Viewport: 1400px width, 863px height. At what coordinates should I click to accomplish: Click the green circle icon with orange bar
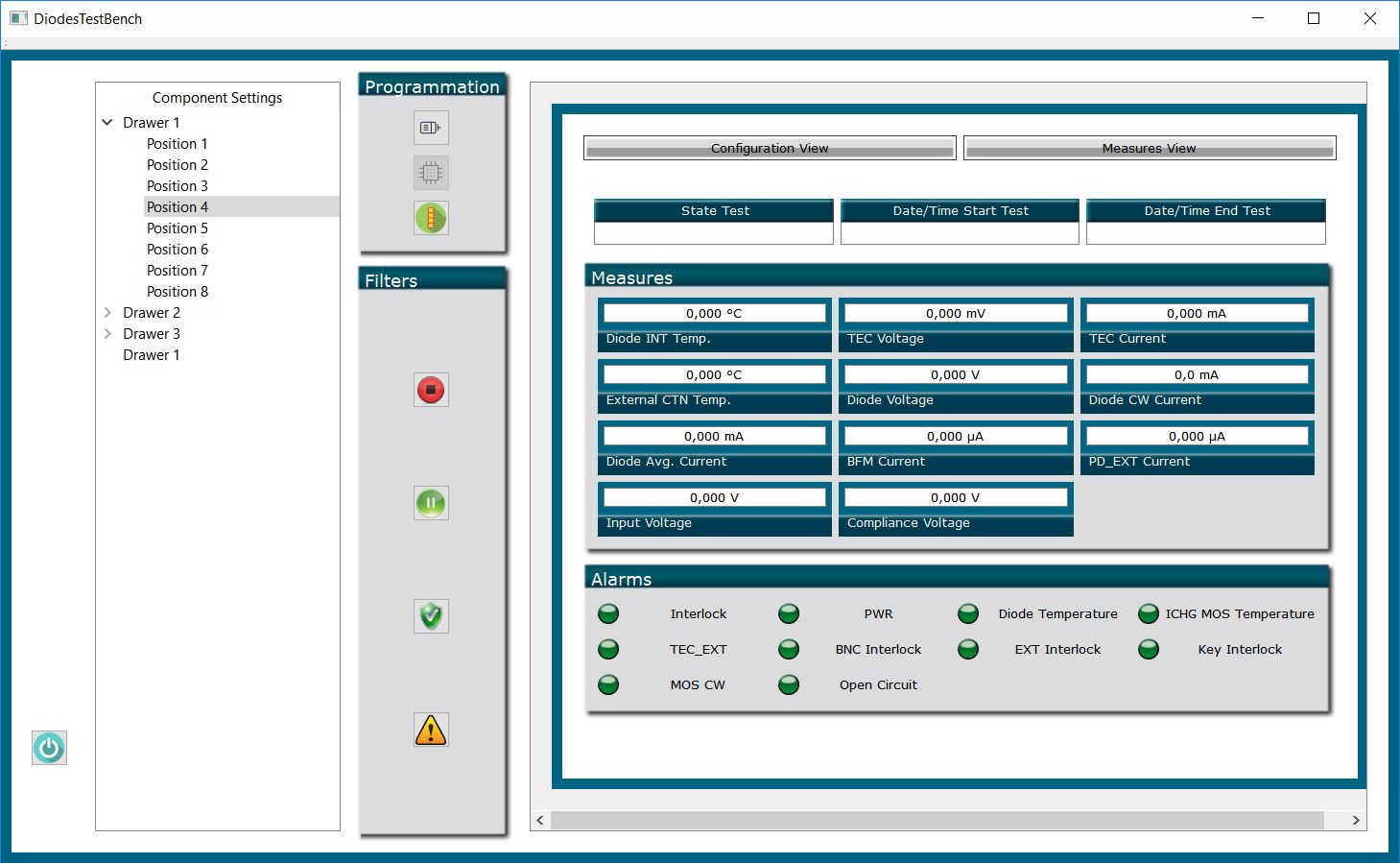click(x=431, y=218)
